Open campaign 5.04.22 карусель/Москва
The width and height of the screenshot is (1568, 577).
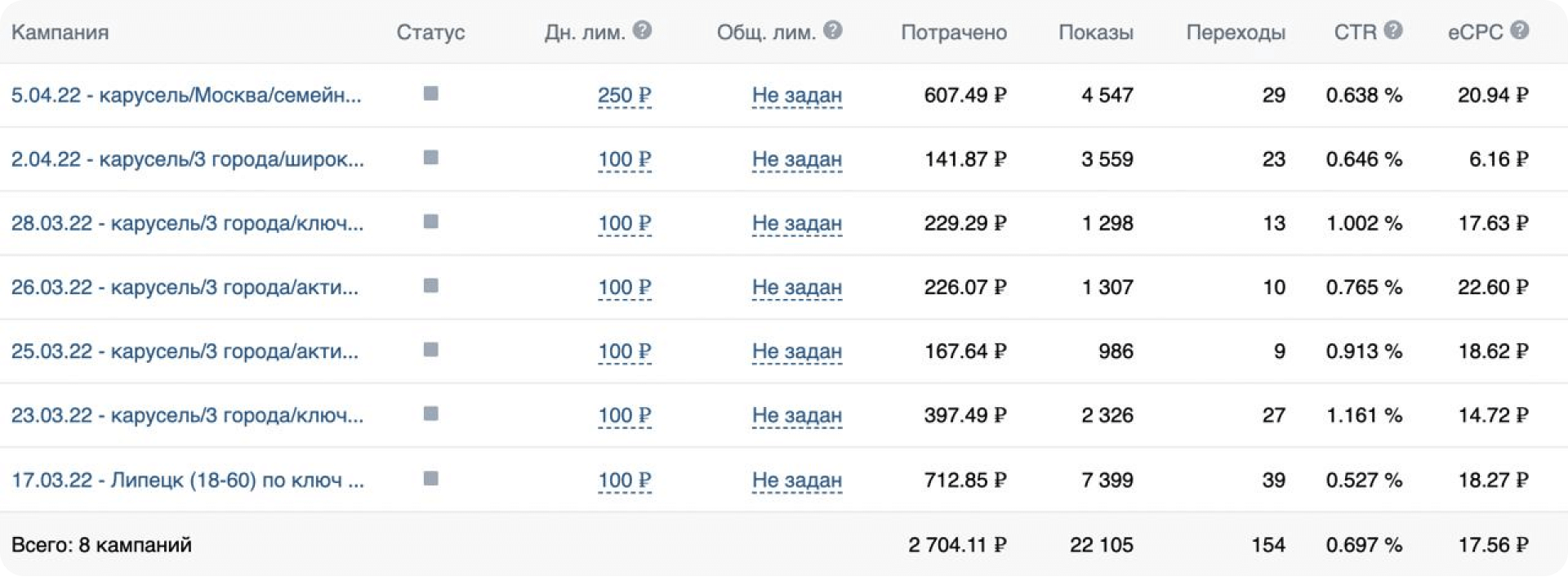click(x=186, y=95)
